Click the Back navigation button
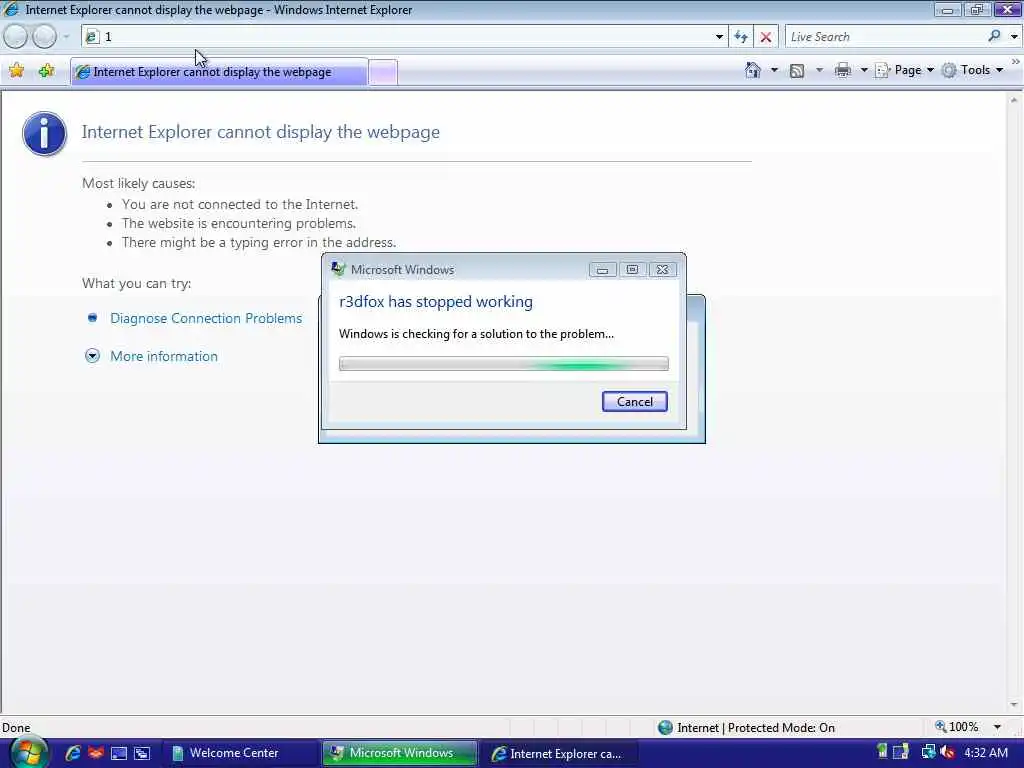This screenshot has height=768, width=1024. point(16,37)
